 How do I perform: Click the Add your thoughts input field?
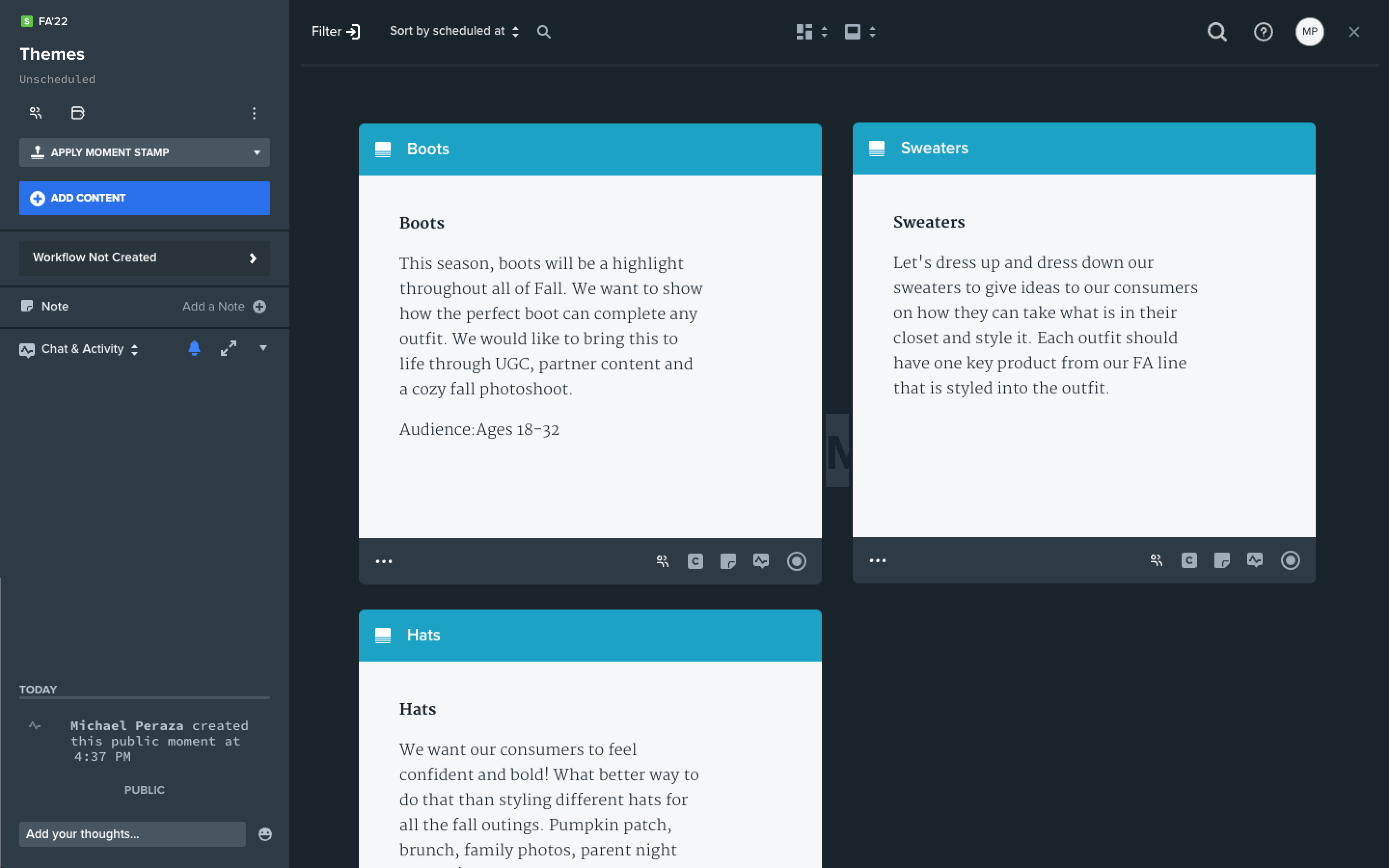132,833
